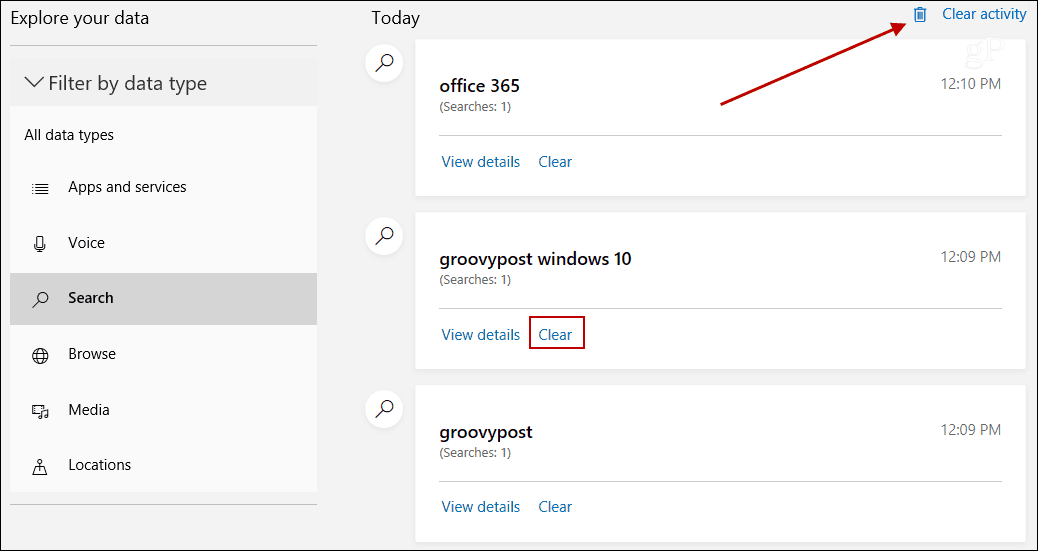
Task: View details for groovypost windows 10
Action: point(481,334)
